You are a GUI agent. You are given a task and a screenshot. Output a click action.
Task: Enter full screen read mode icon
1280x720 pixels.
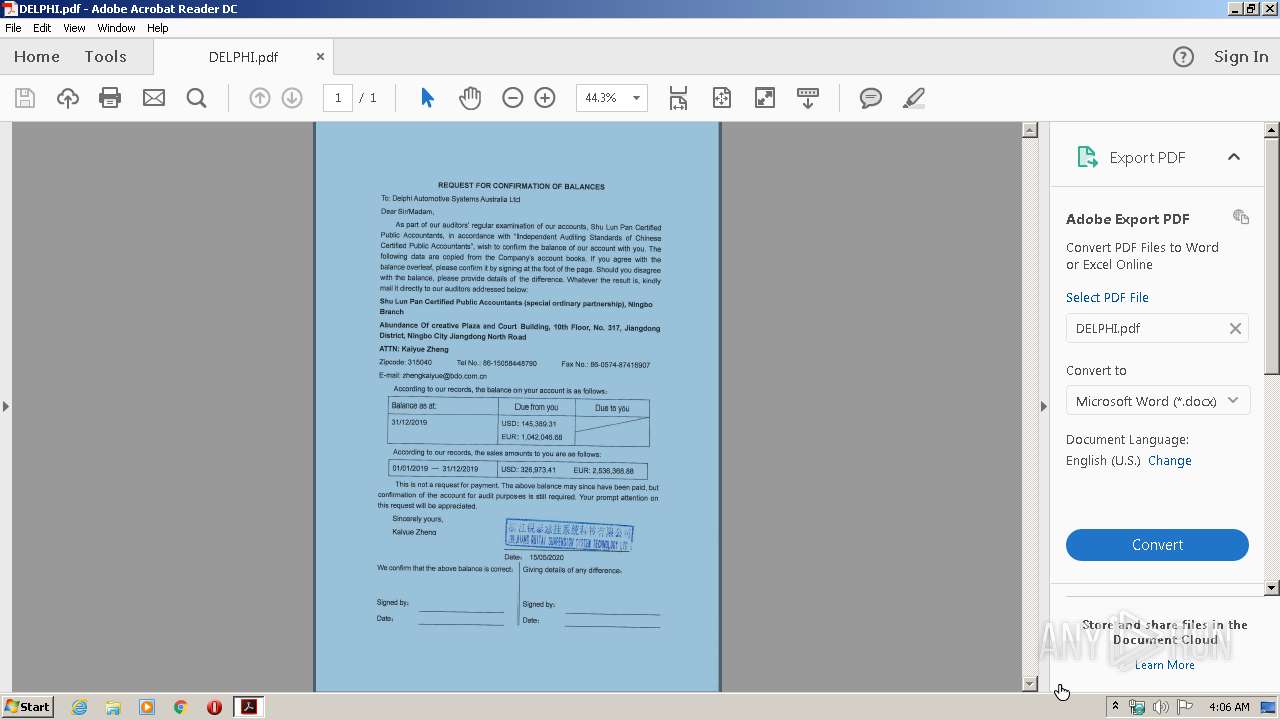tap(765, 98)
